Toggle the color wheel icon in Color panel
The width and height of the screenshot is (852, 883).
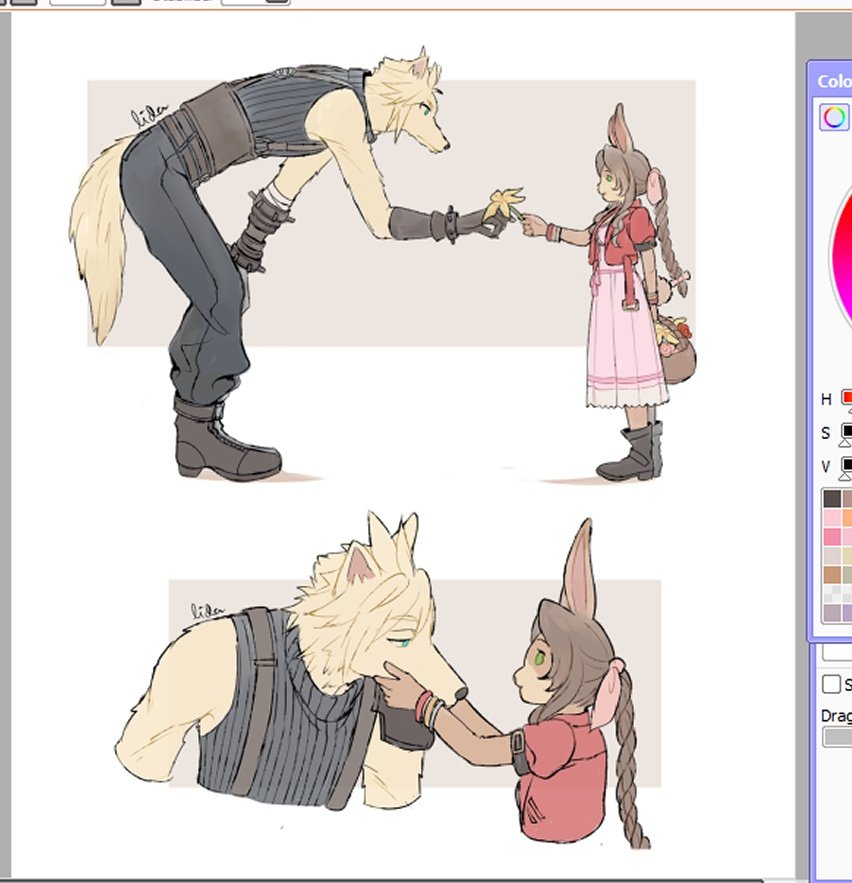pyautogui.click(x=834, y=117)
